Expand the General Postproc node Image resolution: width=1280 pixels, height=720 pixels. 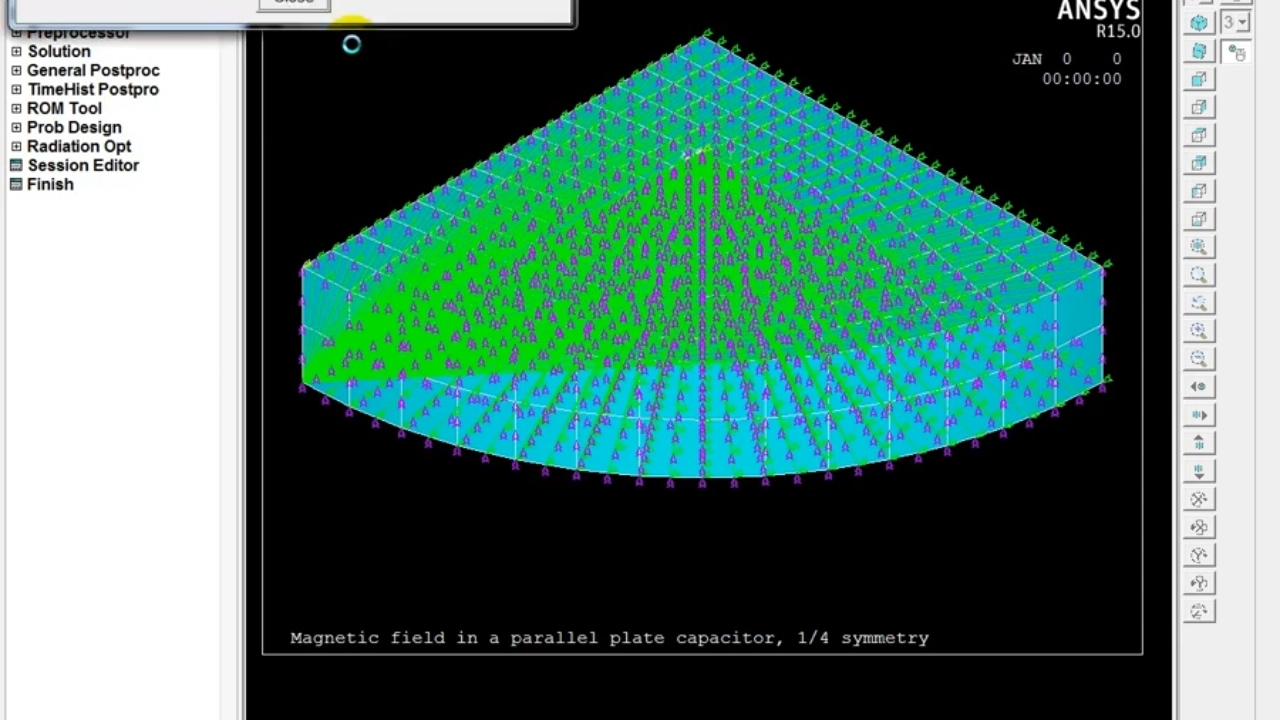coord(16,70)
